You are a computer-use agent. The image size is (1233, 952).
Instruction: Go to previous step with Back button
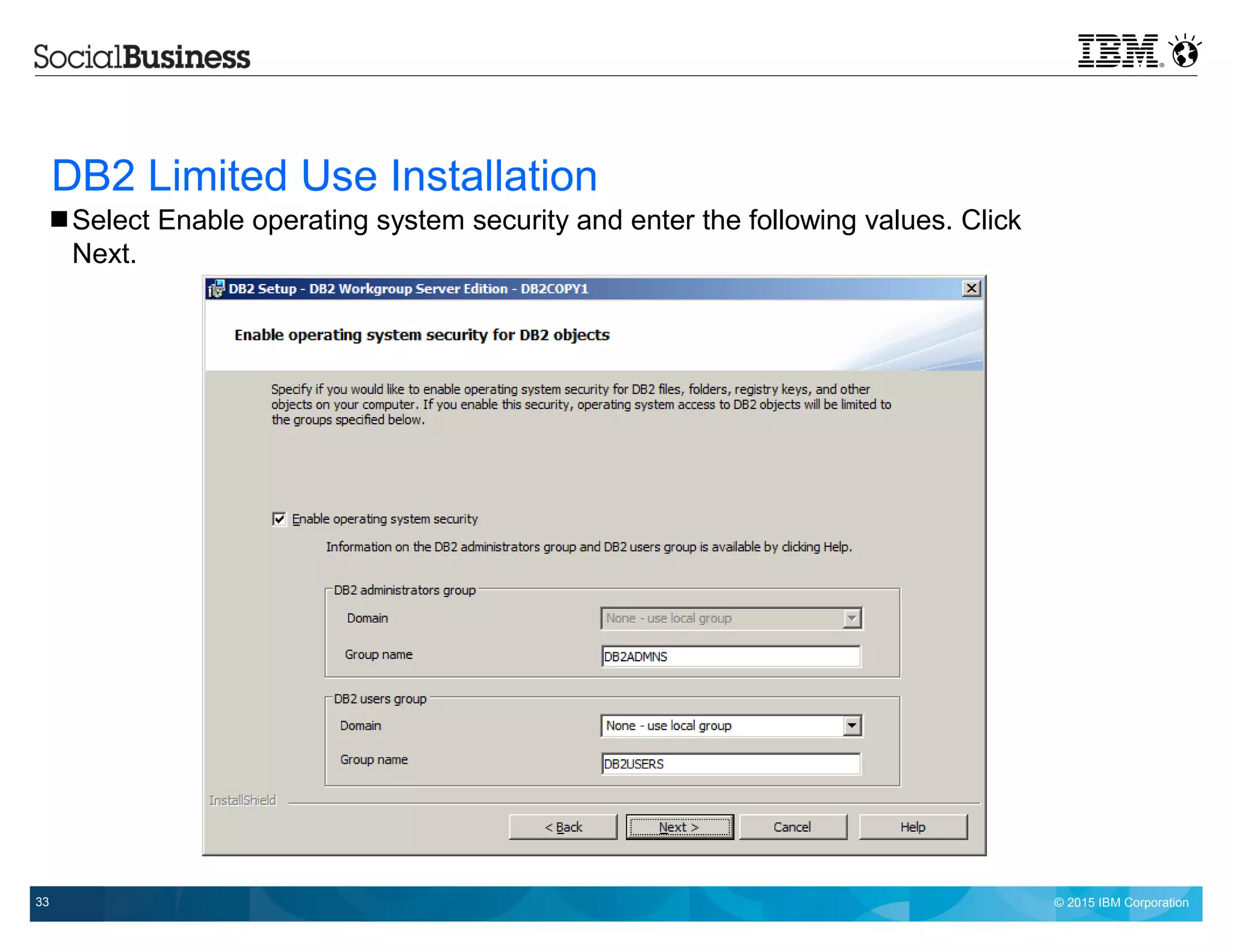point(563,827)
